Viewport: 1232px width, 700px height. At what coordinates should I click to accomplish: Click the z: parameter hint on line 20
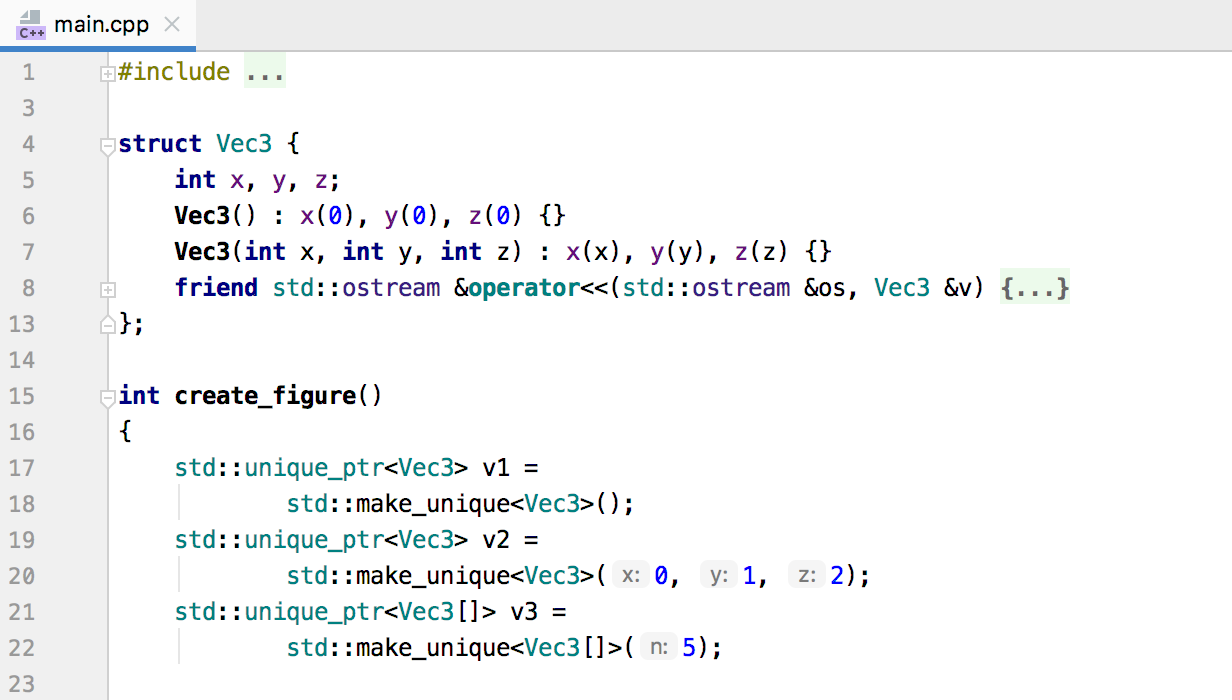pyautogui.click(x=805, y=576)
